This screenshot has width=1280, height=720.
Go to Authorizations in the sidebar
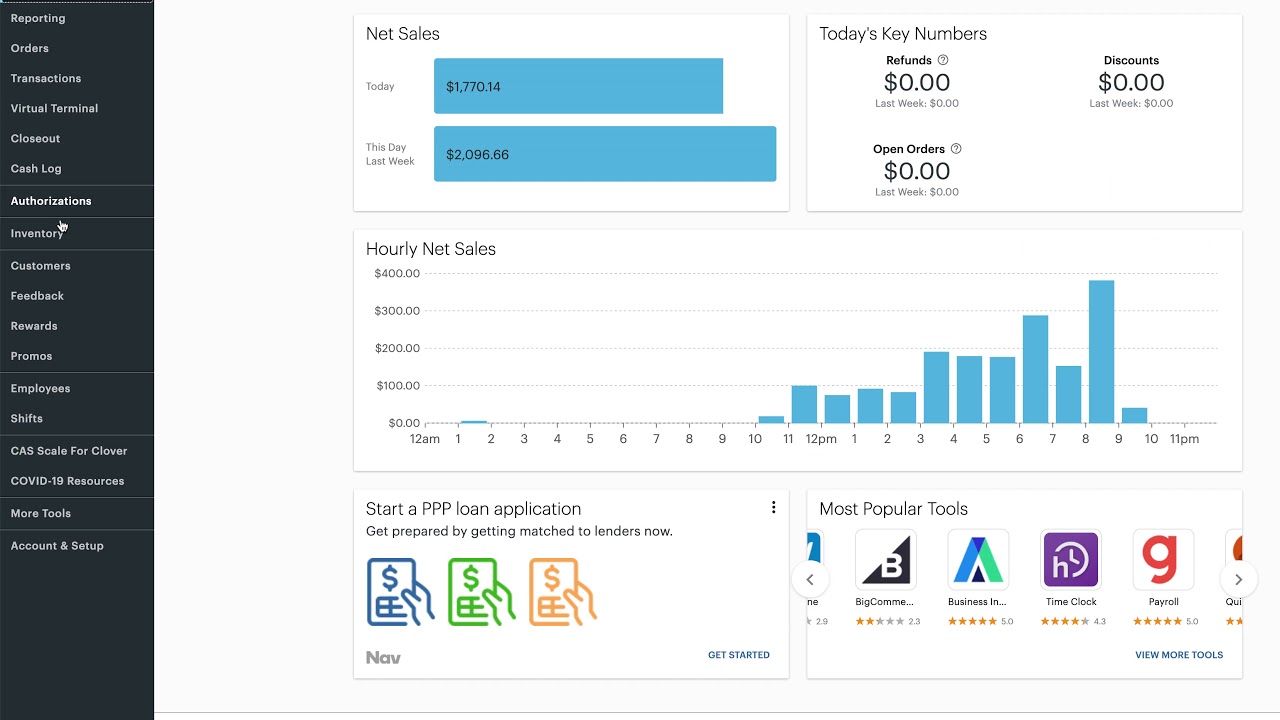point(51,201)
